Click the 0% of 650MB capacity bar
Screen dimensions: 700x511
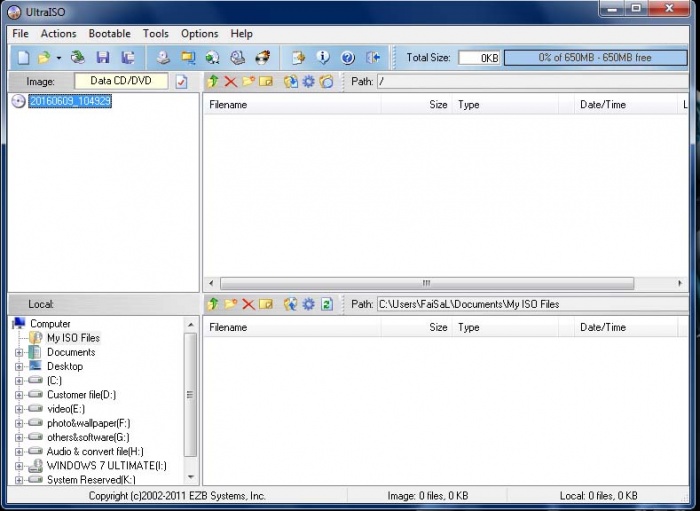click(596, 58)
